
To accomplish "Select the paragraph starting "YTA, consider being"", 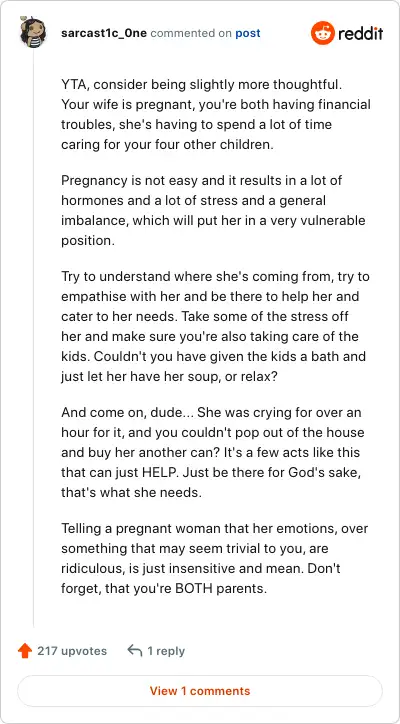I will coord(216,115).
